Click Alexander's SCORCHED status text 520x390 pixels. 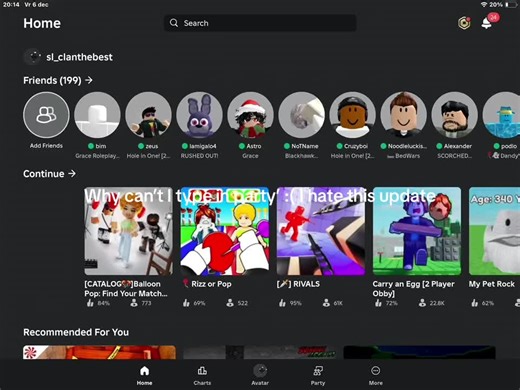coord(454,156)
